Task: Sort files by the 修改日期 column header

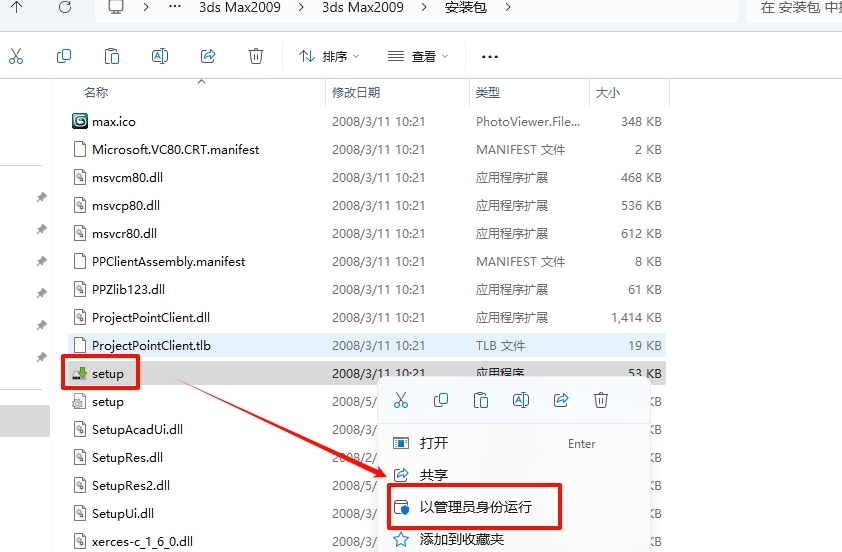Action: click(x=356, y=92)
